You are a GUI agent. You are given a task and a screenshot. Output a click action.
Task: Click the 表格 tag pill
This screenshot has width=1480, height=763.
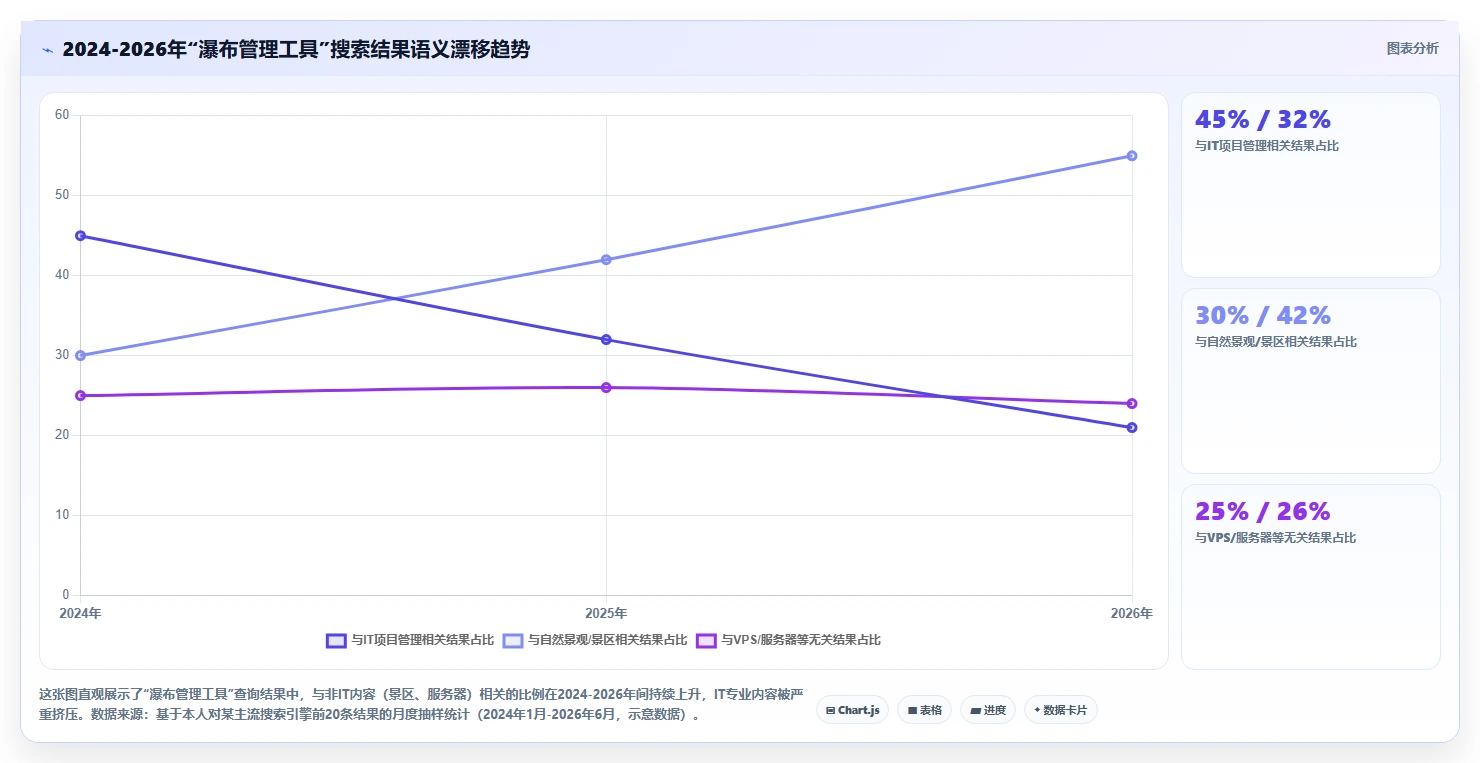924,710
